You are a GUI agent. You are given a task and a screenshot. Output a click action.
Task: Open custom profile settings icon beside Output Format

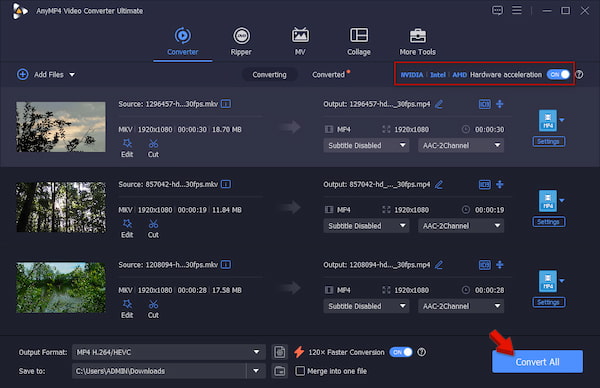(280, 352)
